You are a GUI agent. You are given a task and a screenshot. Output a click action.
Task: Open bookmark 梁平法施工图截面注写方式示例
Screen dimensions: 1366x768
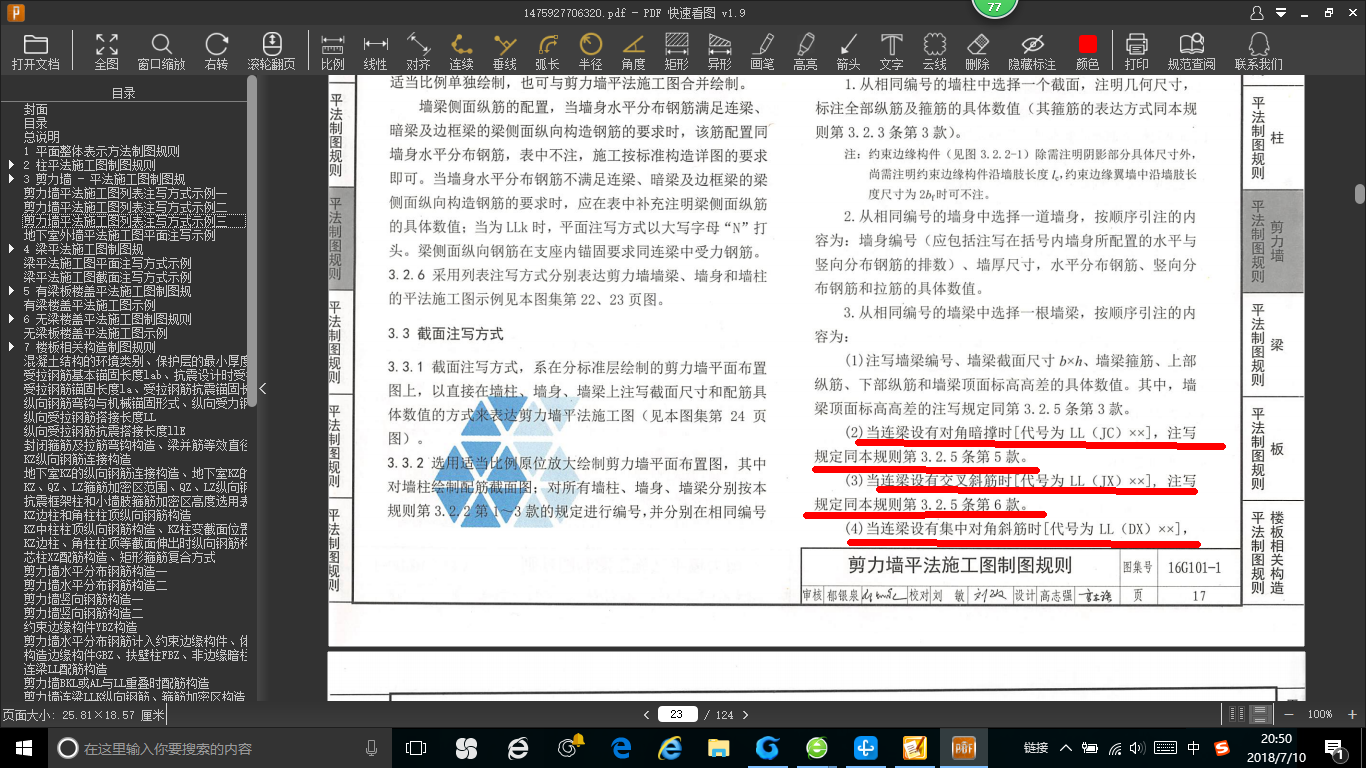[x=108, y=277]
